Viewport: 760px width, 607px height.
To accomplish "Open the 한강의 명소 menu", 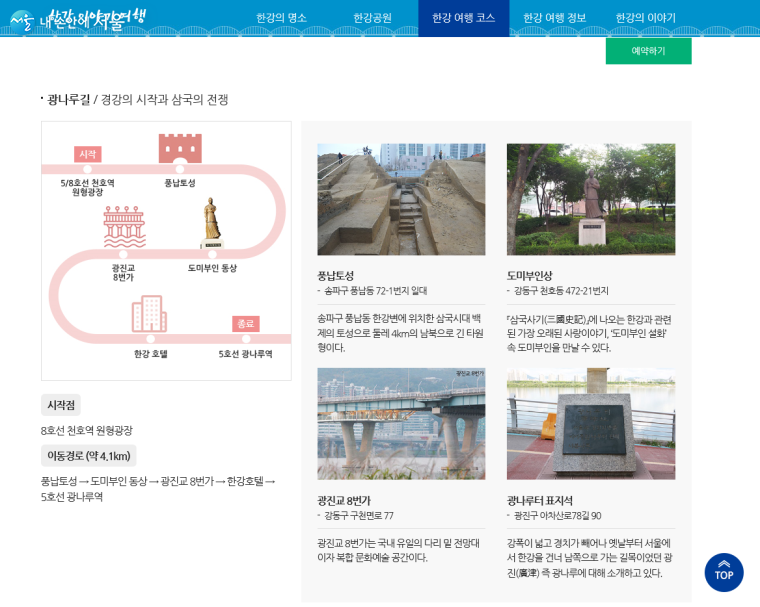I will [281, 18].
